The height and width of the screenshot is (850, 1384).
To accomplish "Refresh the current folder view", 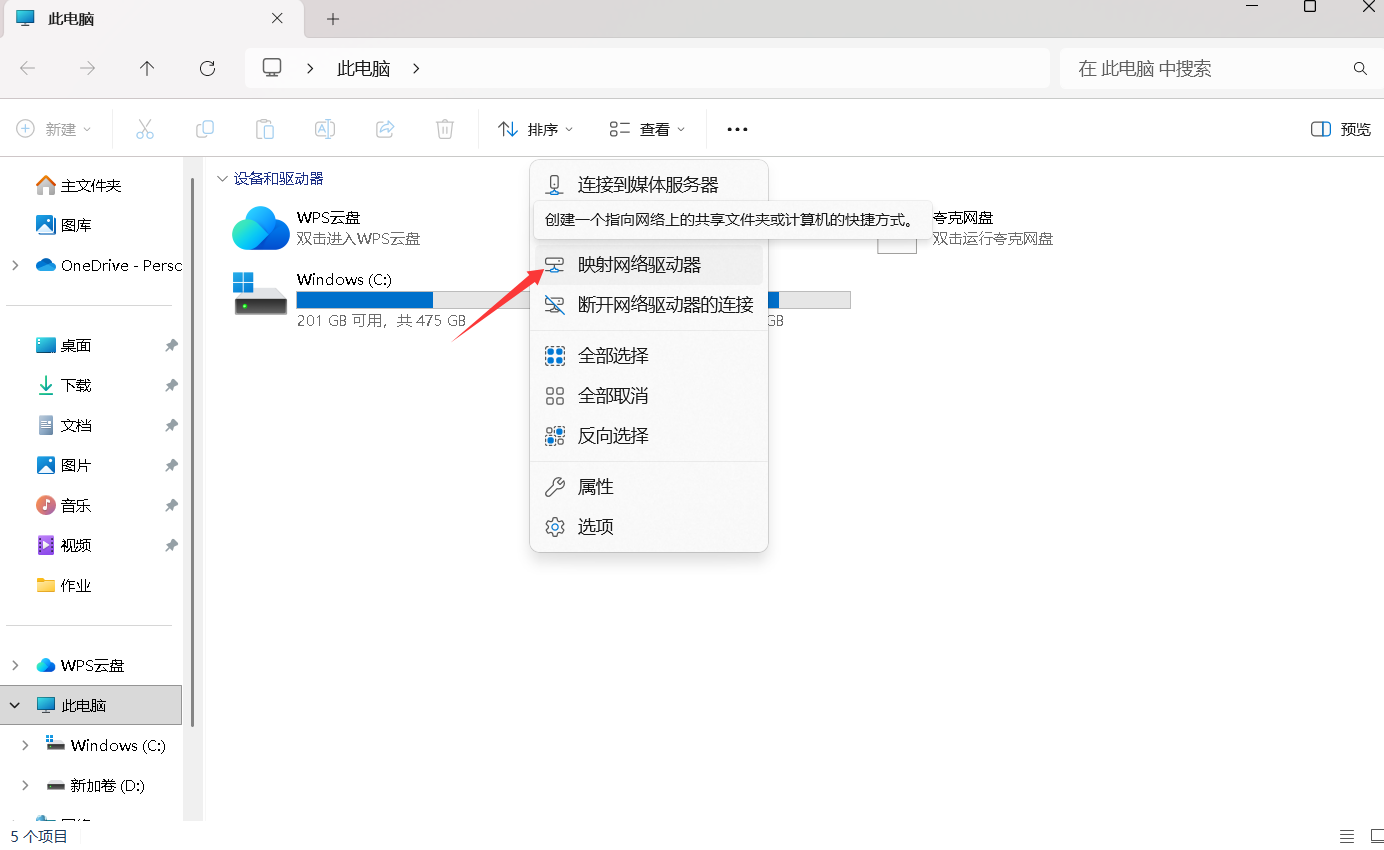I will pos(207,68).
